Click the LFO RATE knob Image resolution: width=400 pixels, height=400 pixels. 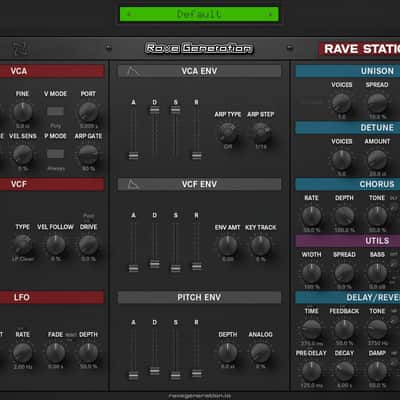22,353
